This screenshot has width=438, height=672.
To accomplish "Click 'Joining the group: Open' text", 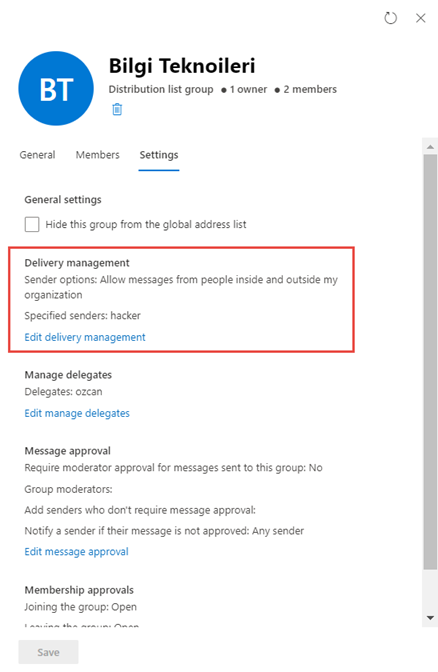I will click(81, 607).
